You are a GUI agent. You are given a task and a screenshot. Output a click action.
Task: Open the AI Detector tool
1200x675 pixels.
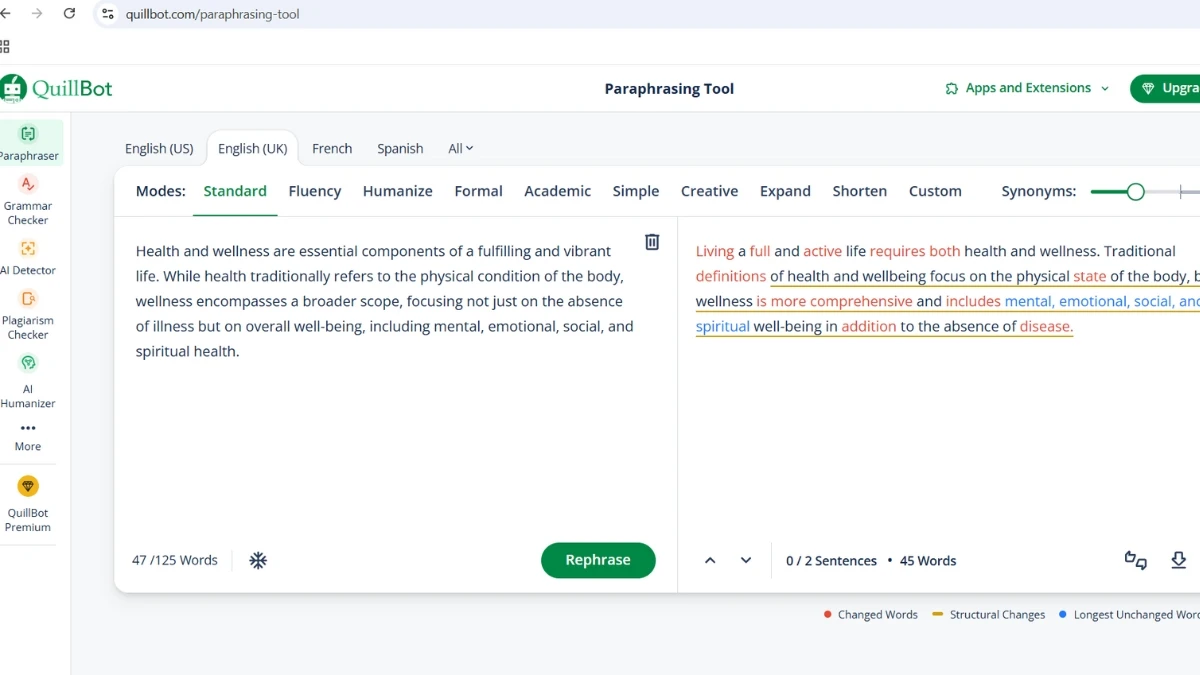pos(29,256)
